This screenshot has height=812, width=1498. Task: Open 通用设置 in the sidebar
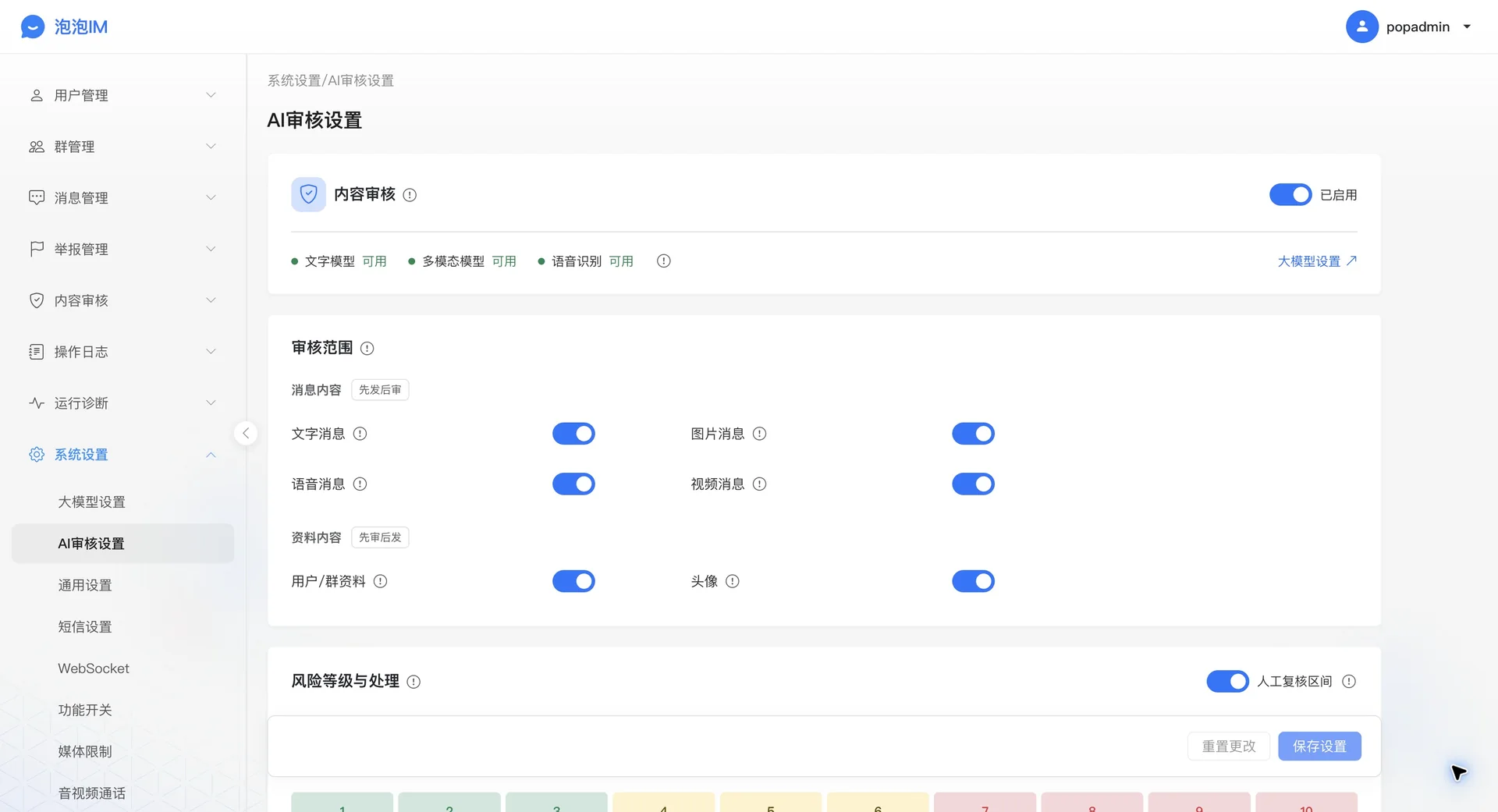click(x=122, y=585)
